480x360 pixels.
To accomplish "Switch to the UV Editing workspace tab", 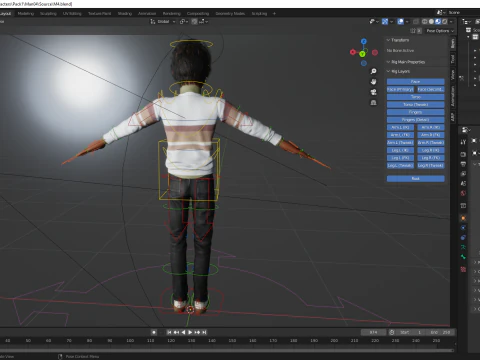I will click(x=72, y=14).
